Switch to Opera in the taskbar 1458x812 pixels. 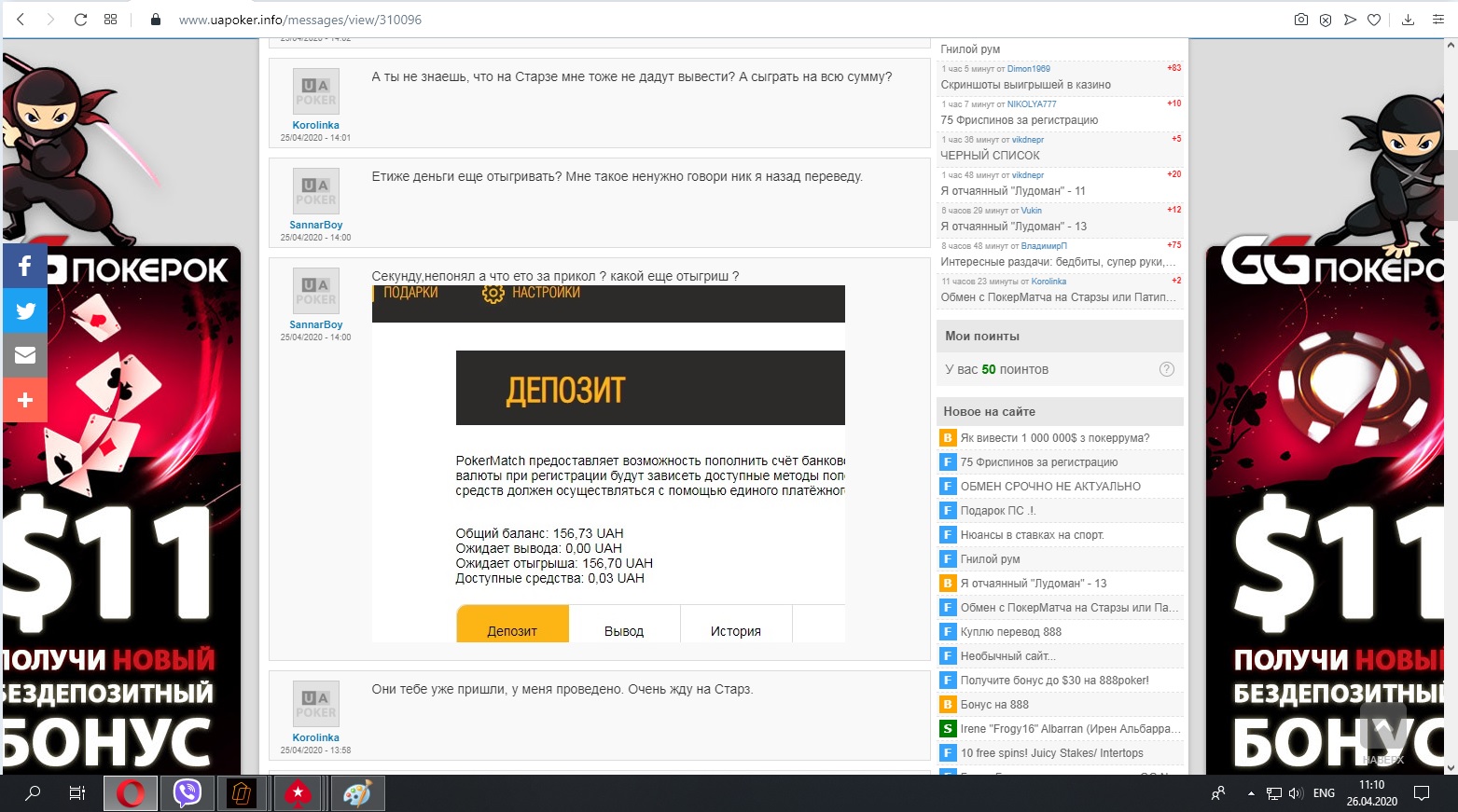coord(132,793)
